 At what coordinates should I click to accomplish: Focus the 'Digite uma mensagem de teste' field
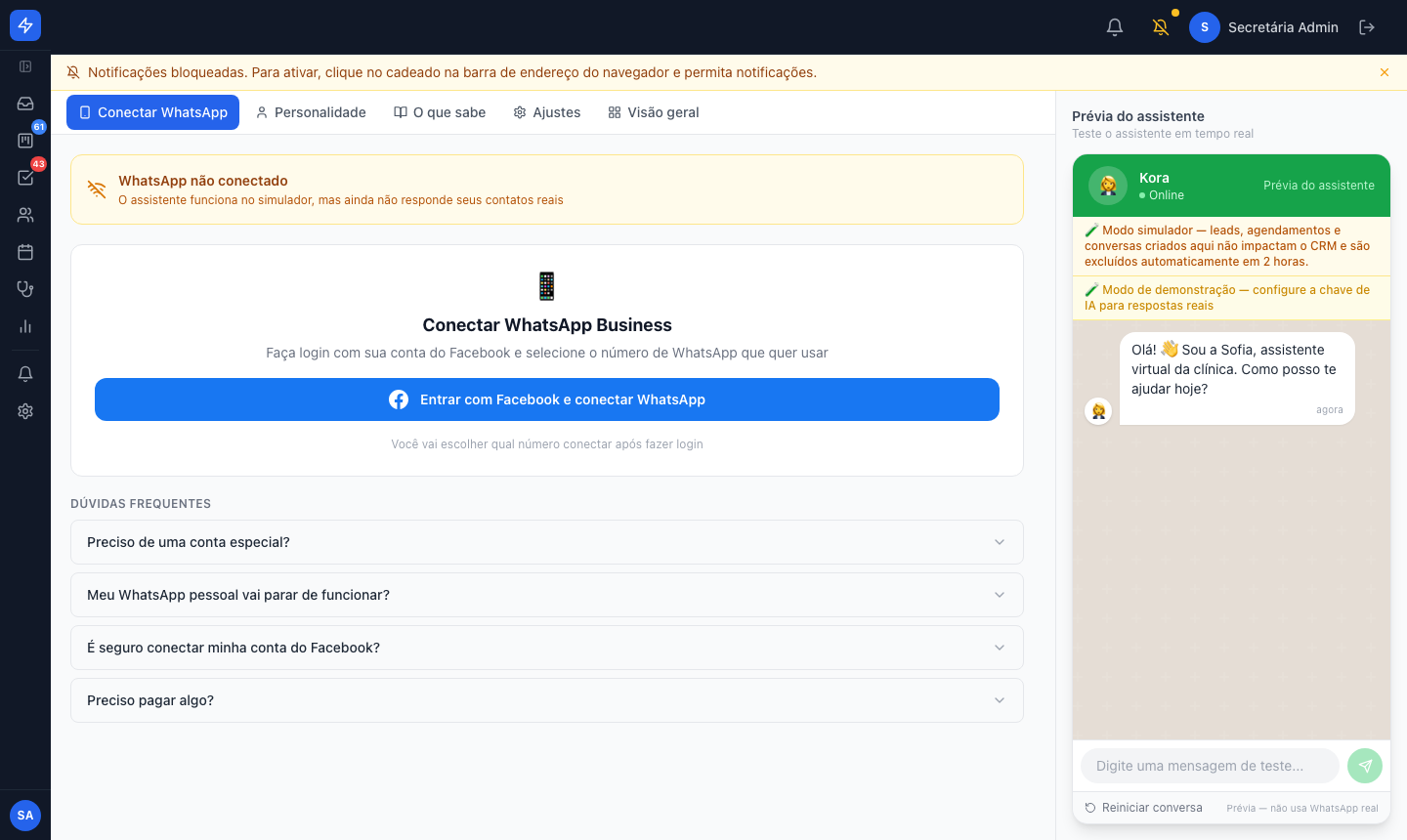pos(1210,766)
